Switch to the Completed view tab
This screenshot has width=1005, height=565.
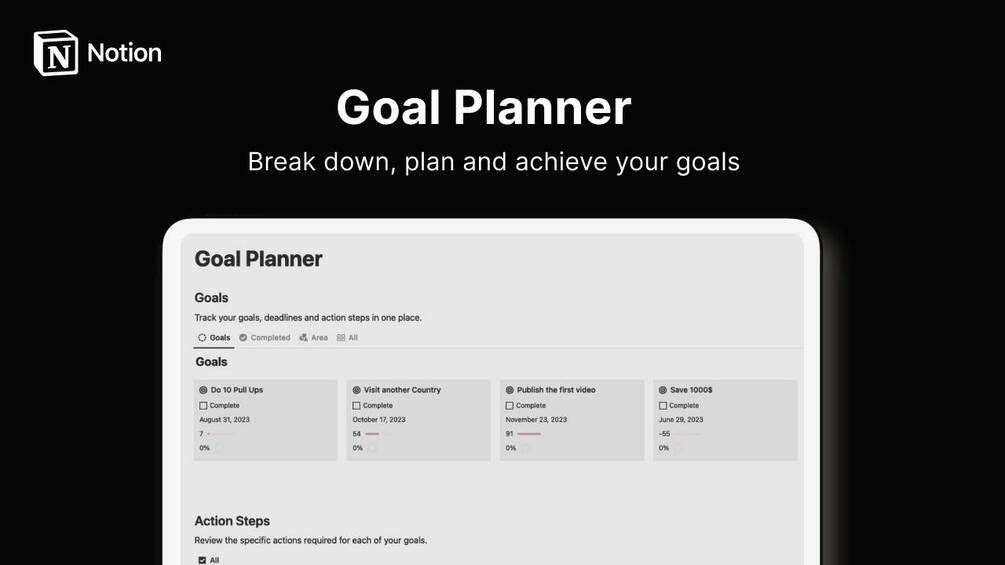coord(265,338)
